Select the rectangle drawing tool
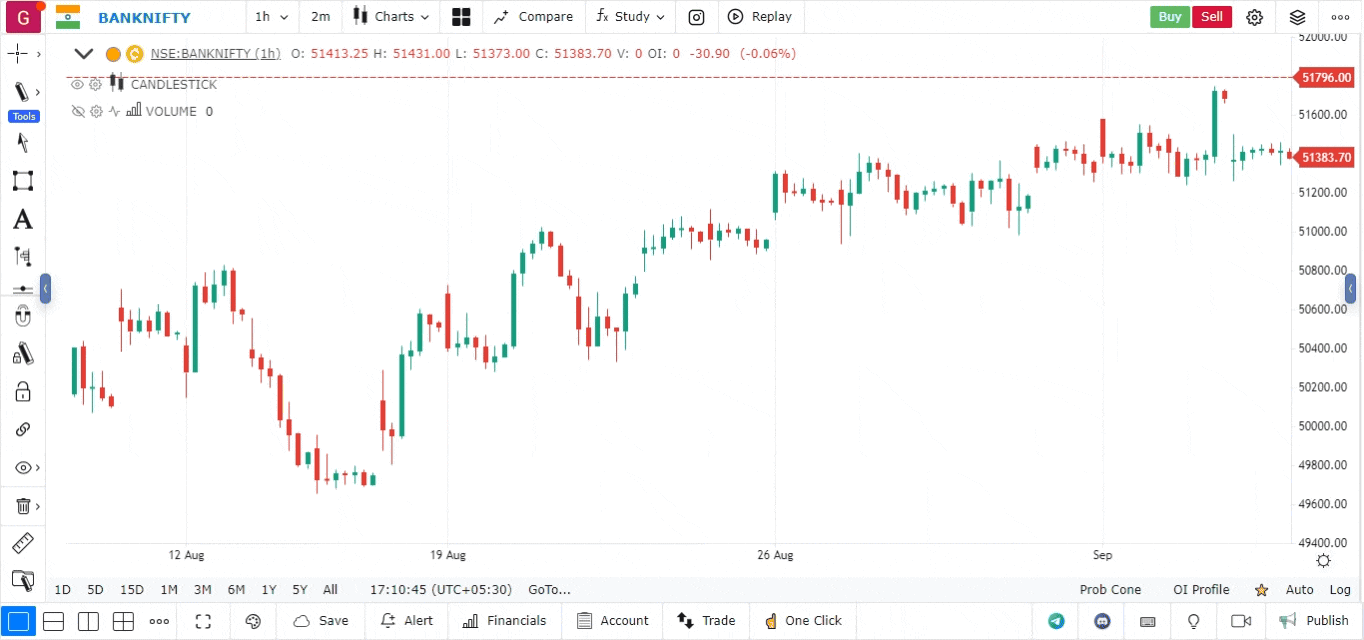The image size is (1364, 640). point(22,180)
